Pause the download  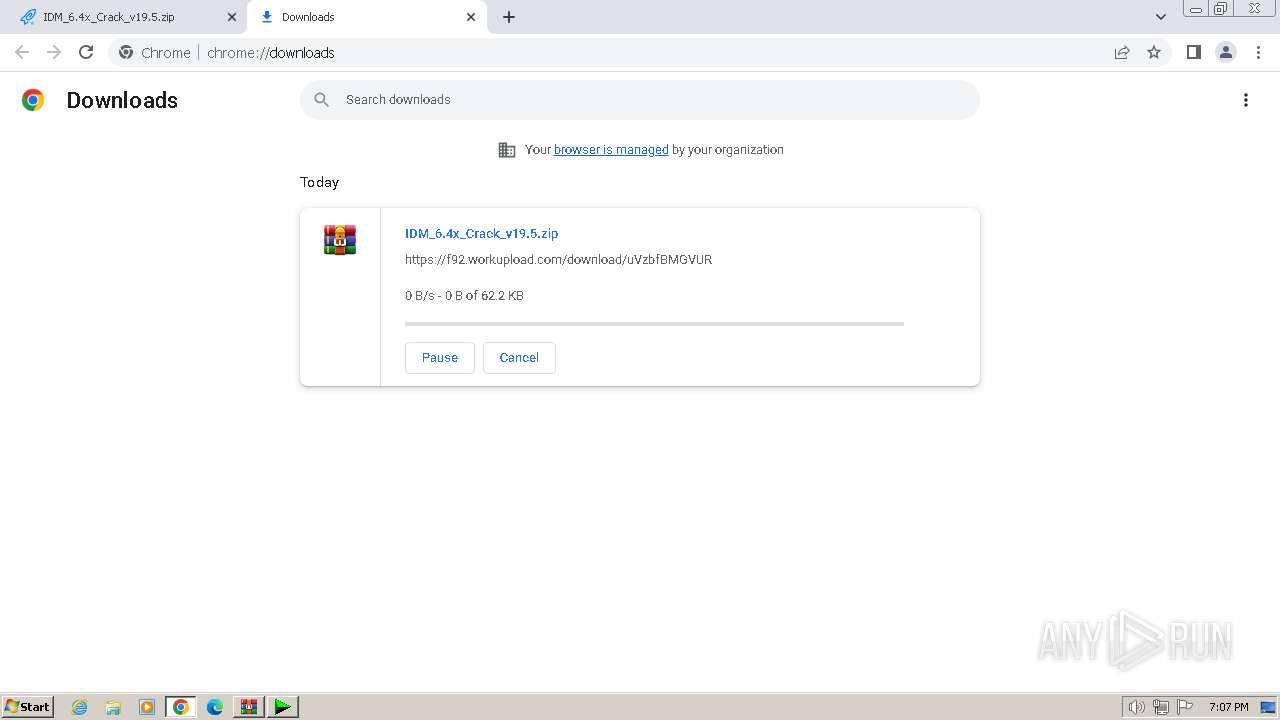[x=440, y=358]
